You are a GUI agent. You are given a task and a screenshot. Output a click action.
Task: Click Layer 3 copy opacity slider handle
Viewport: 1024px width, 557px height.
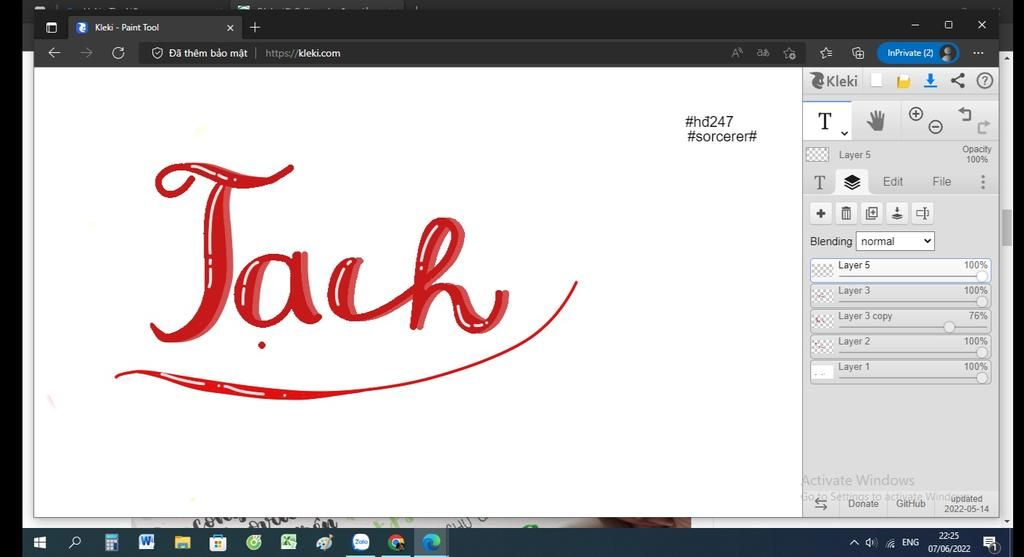949,327
